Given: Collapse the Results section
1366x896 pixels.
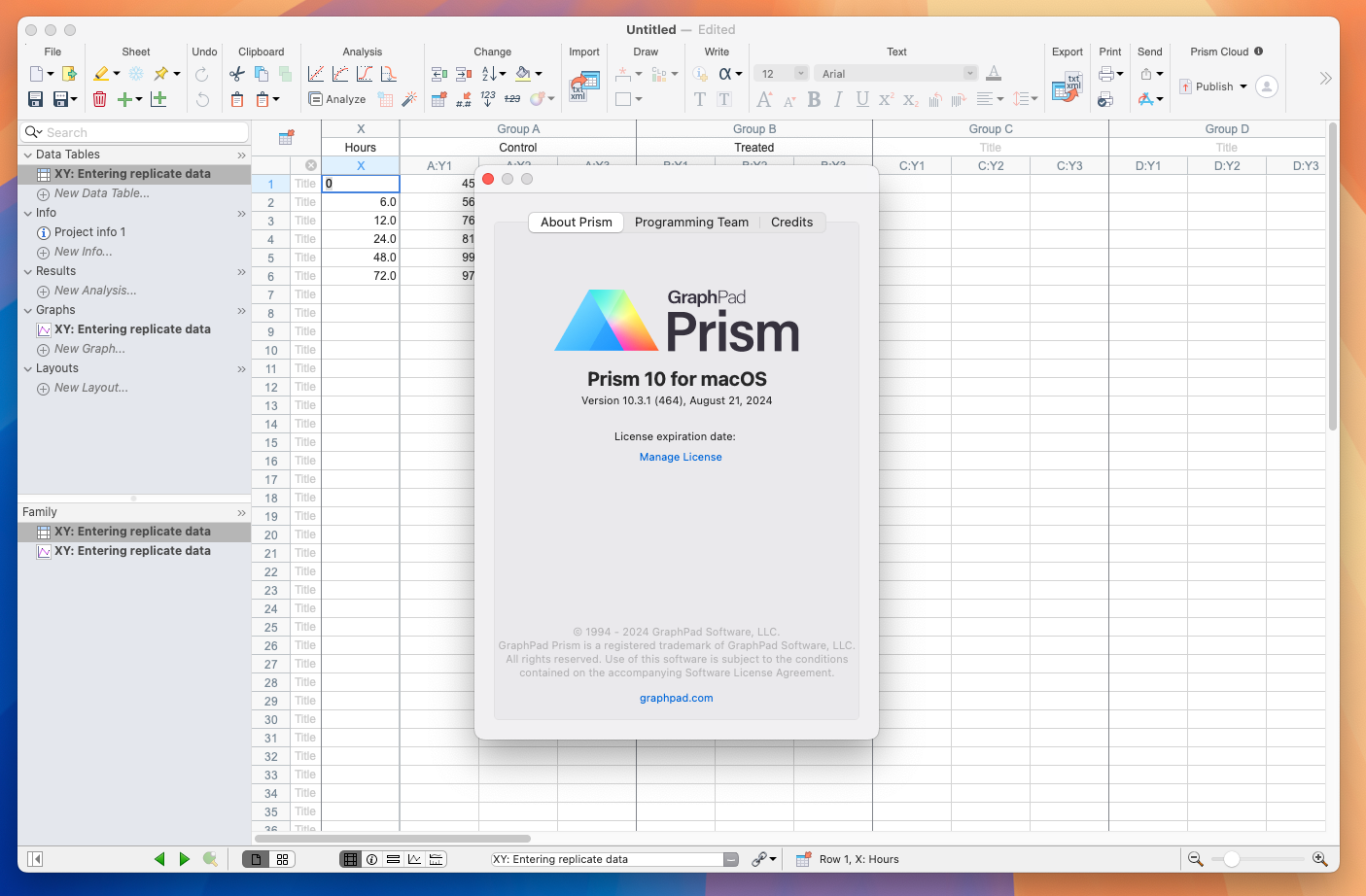Looking at the screenshot, I should [28, 271].
